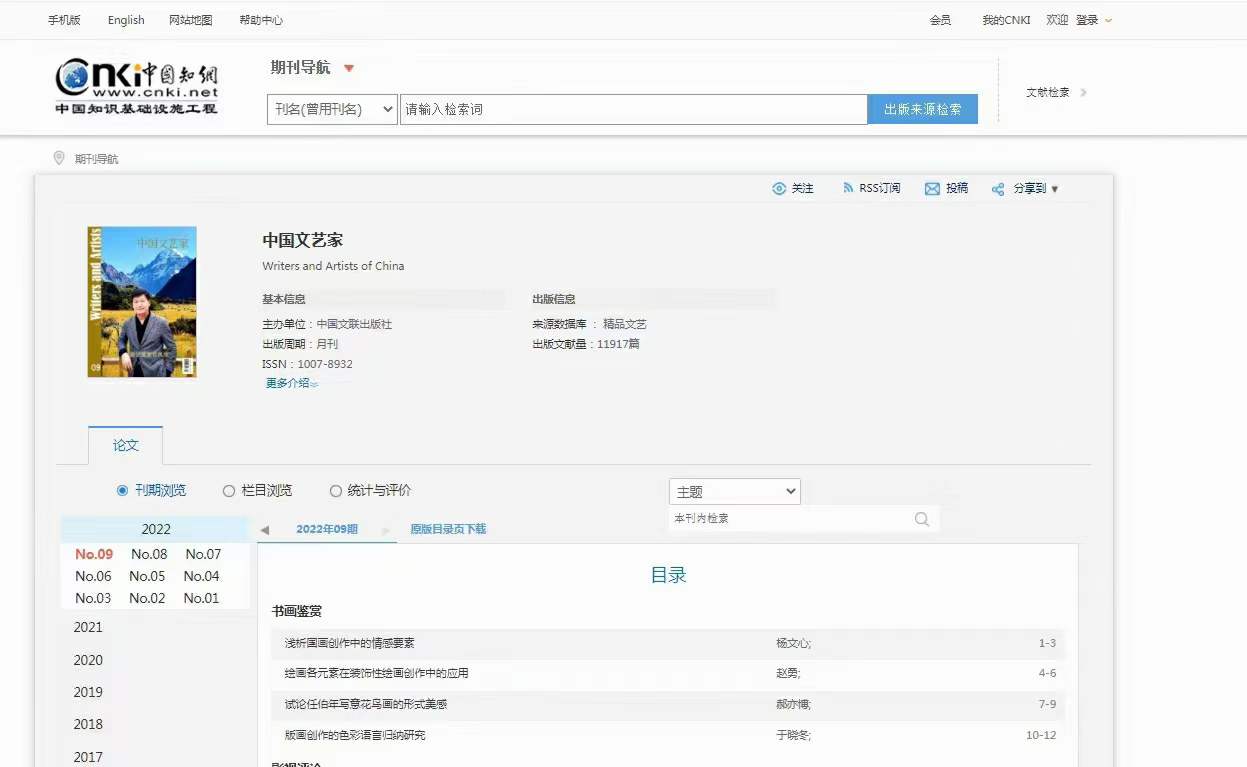Expand the 期刊导航 red triangle menu

point(349,69)
